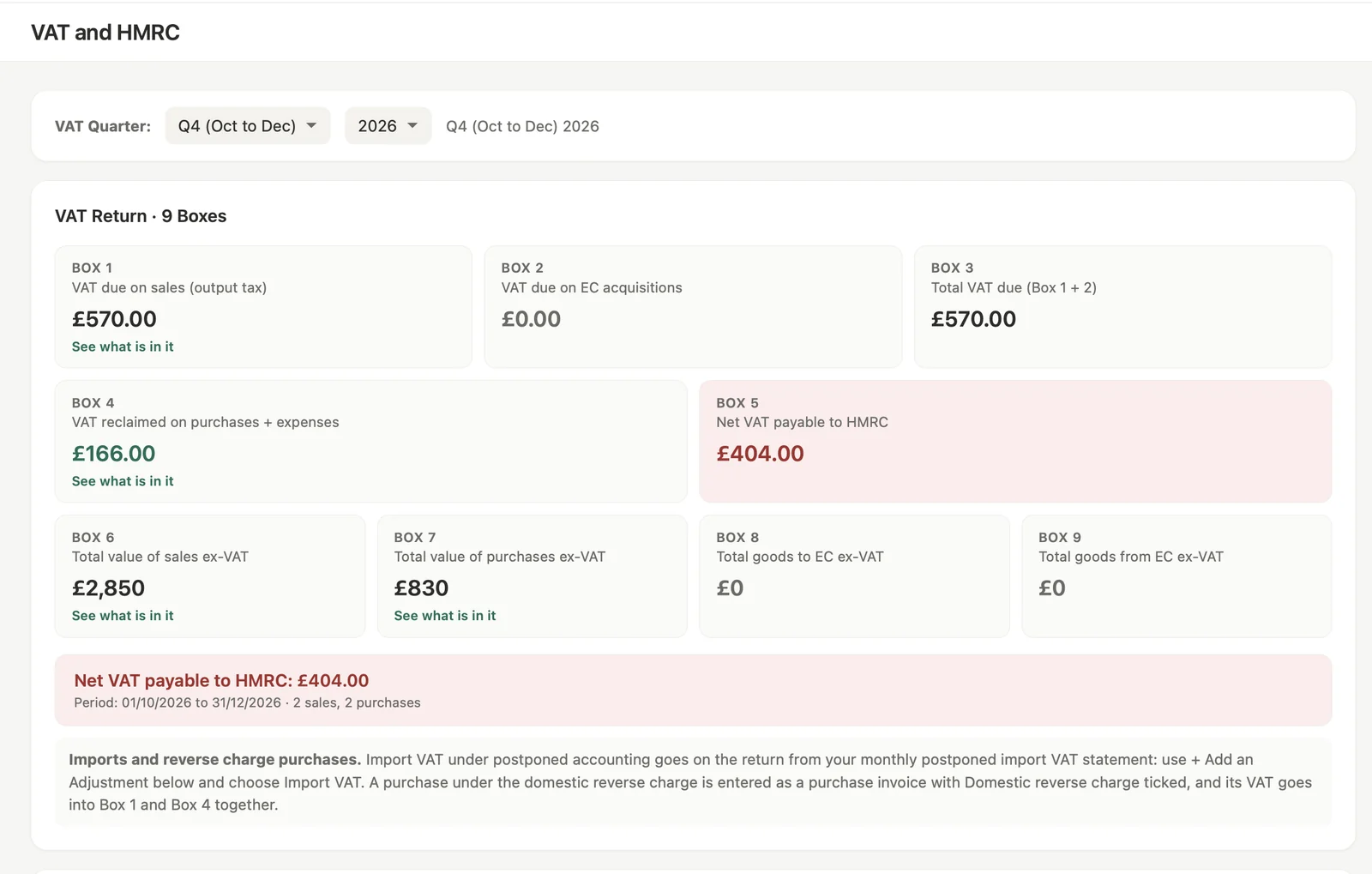Click the Box 6 amount £2,850

pyautogui.click(x=108, y=588)
